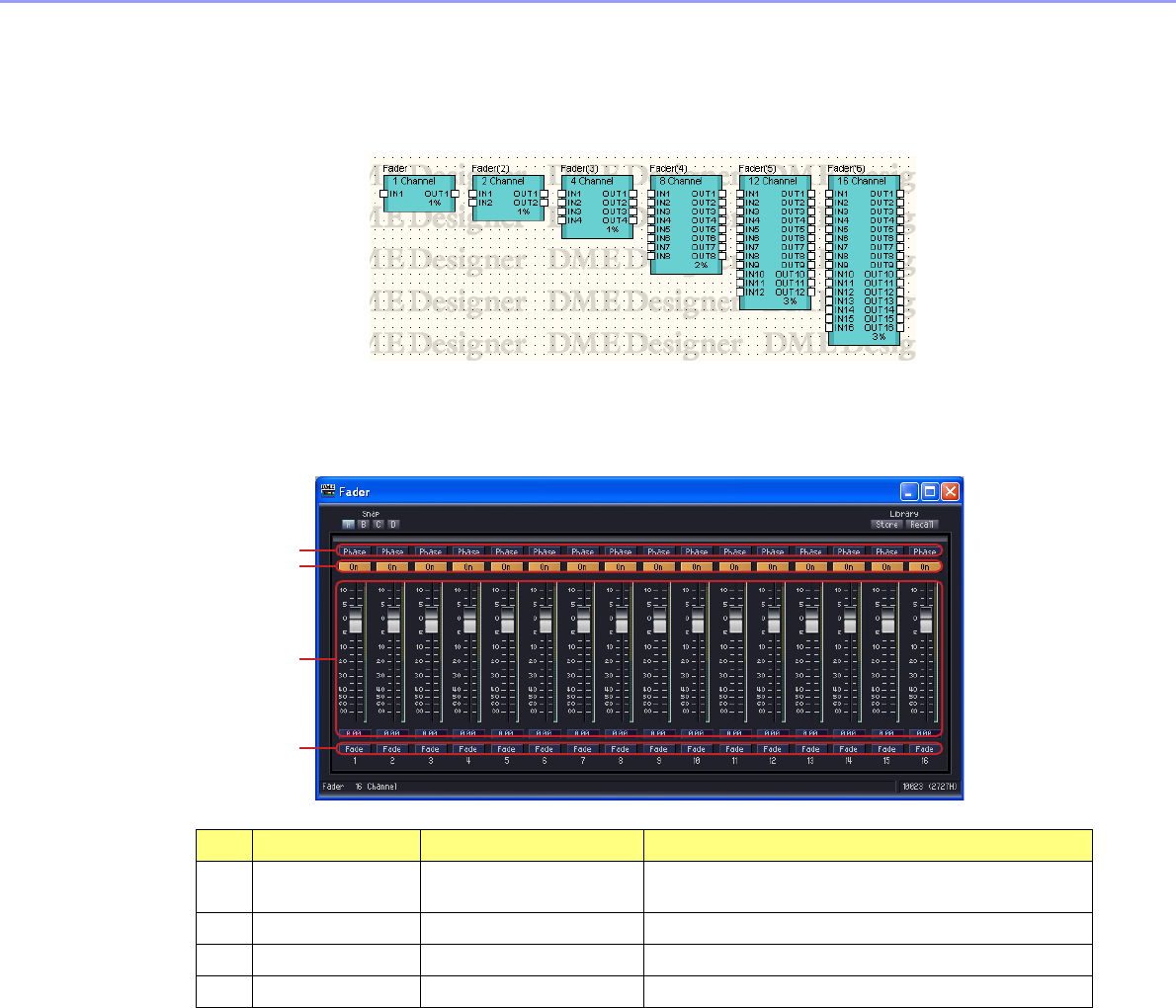Click the Fade button for channel 3
This screenshot has width=1176, height=1008.
[x=430, y=748]
